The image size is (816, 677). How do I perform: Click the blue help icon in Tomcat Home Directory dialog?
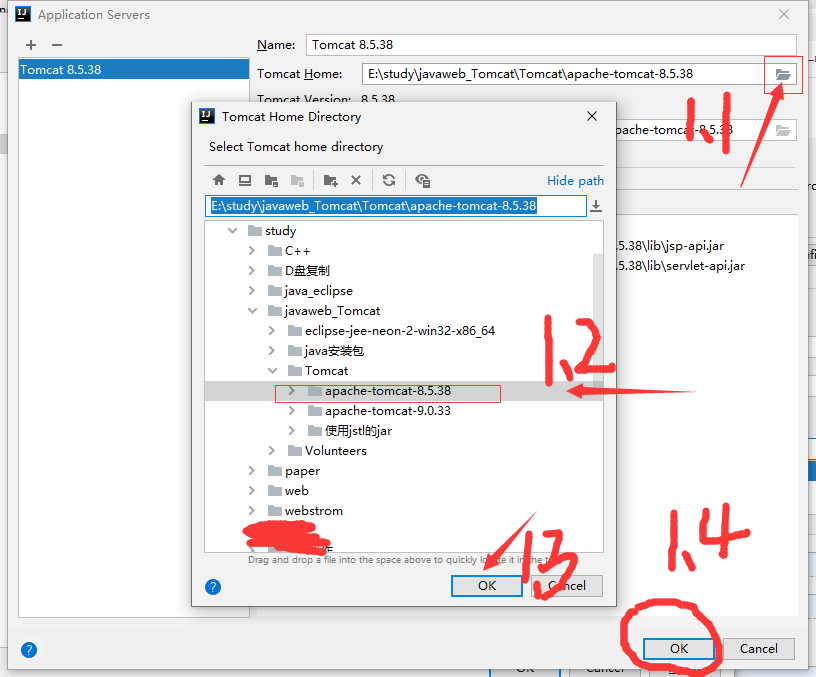coord(213,587)
